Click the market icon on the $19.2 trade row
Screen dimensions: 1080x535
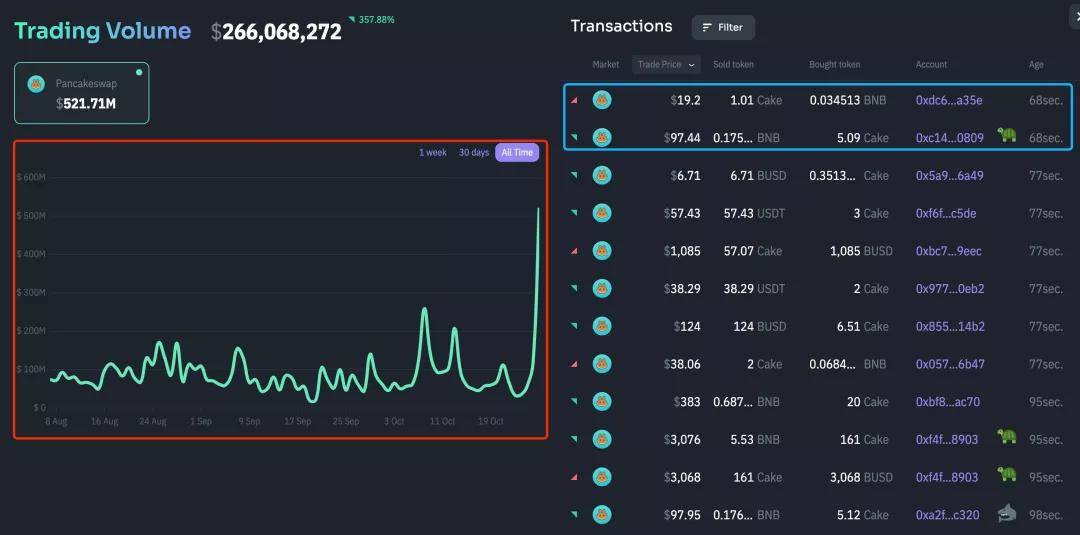coord(602,100)
